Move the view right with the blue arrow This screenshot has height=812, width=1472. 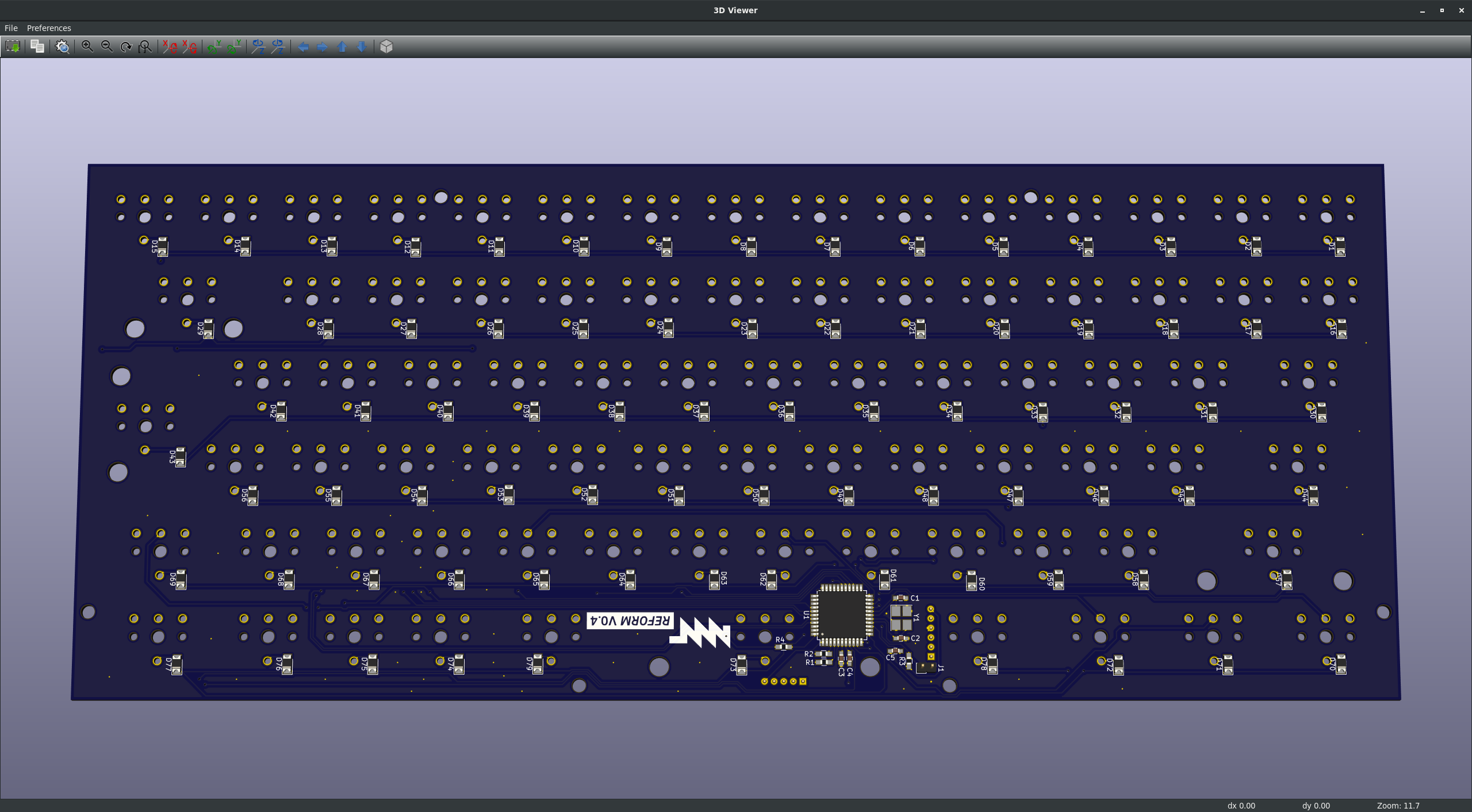[323, 47]
